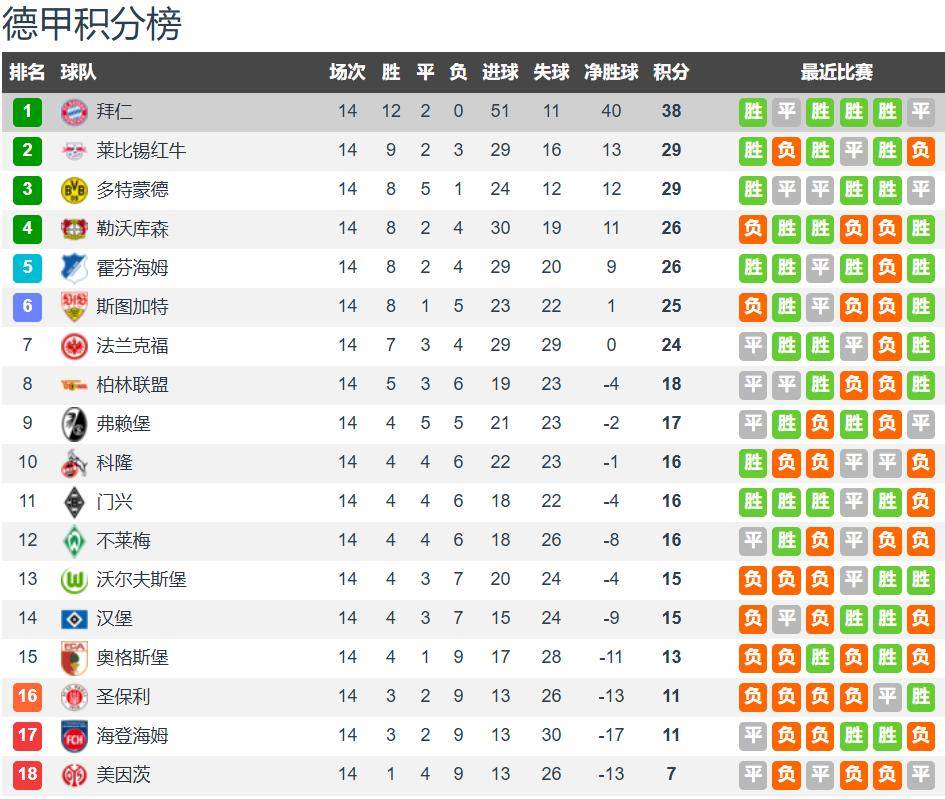Click Bayern's first green 胜 result badge

coord(753,111)
